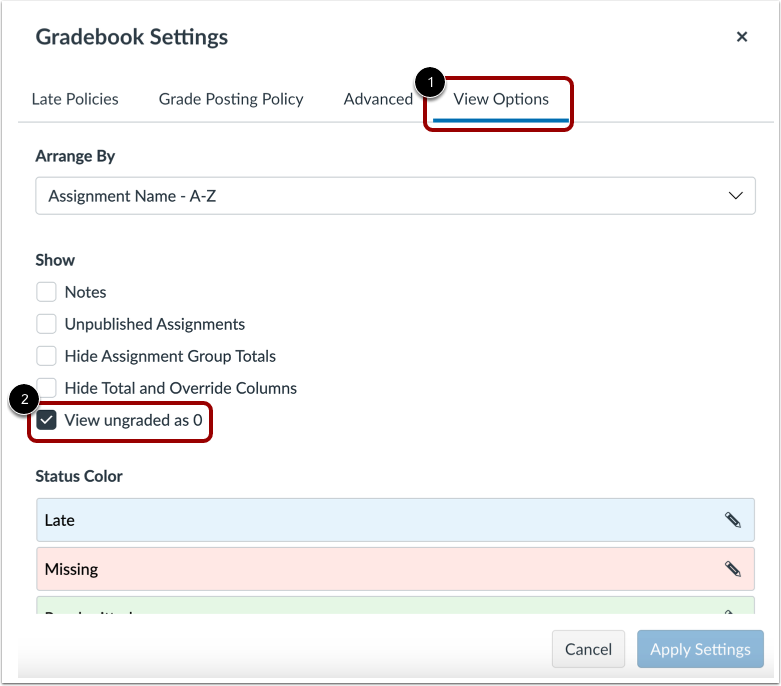Viewport: 781px width, 686px height.
Task: Toggle Hide Assignment Group Totals checkbox
Action: pos(46,356)
